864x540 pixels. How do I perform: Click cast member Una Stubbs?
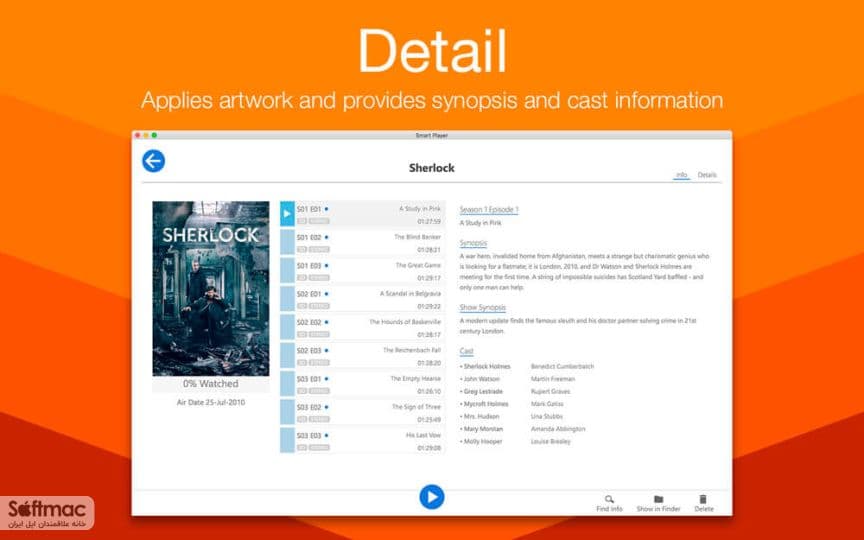[547, 417]
